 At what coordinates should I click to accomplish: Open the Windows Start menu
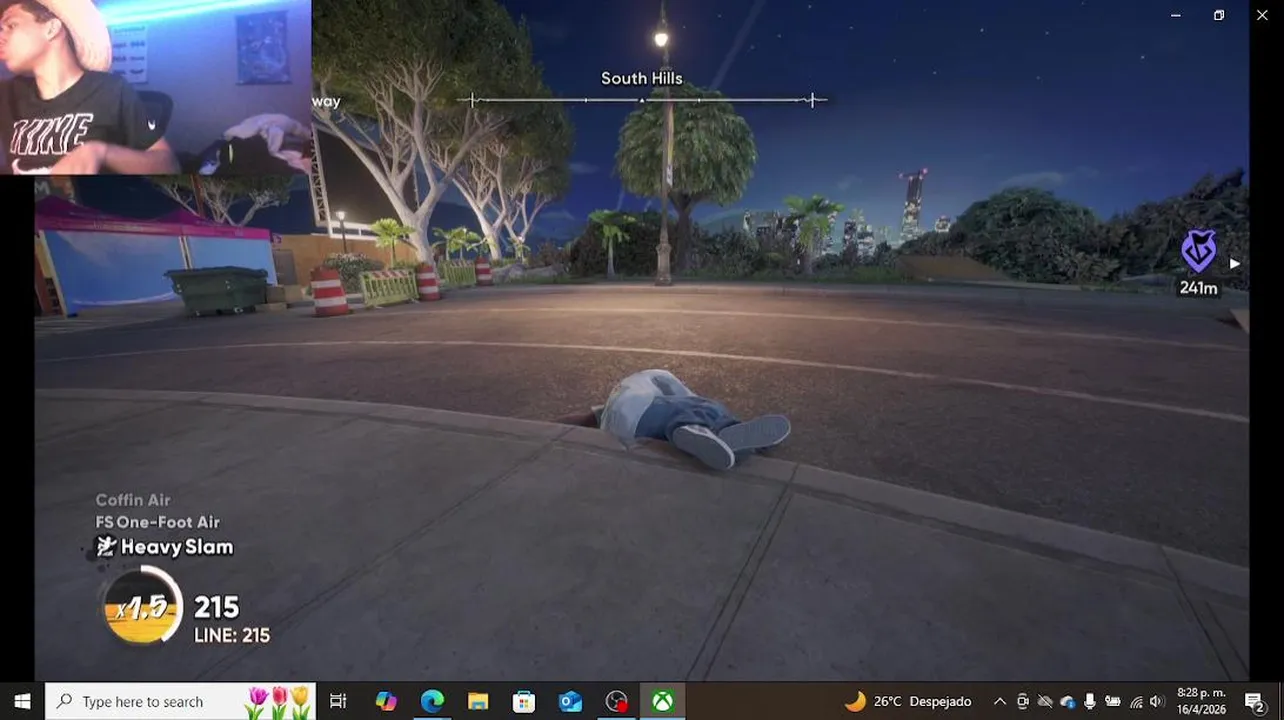(x=22, y=701)
